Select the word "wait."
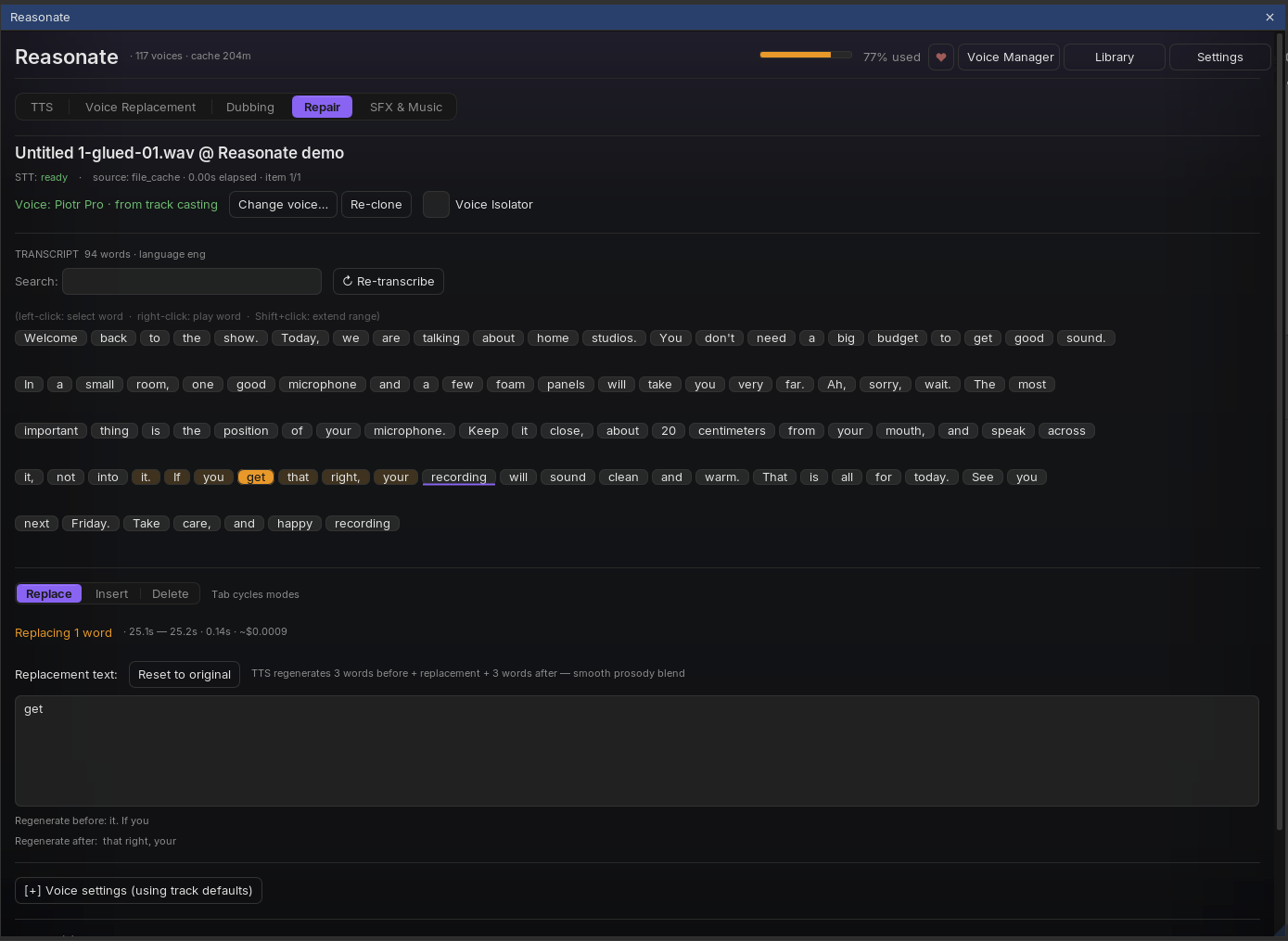The image size is (1288, 941). coord(937,385)
